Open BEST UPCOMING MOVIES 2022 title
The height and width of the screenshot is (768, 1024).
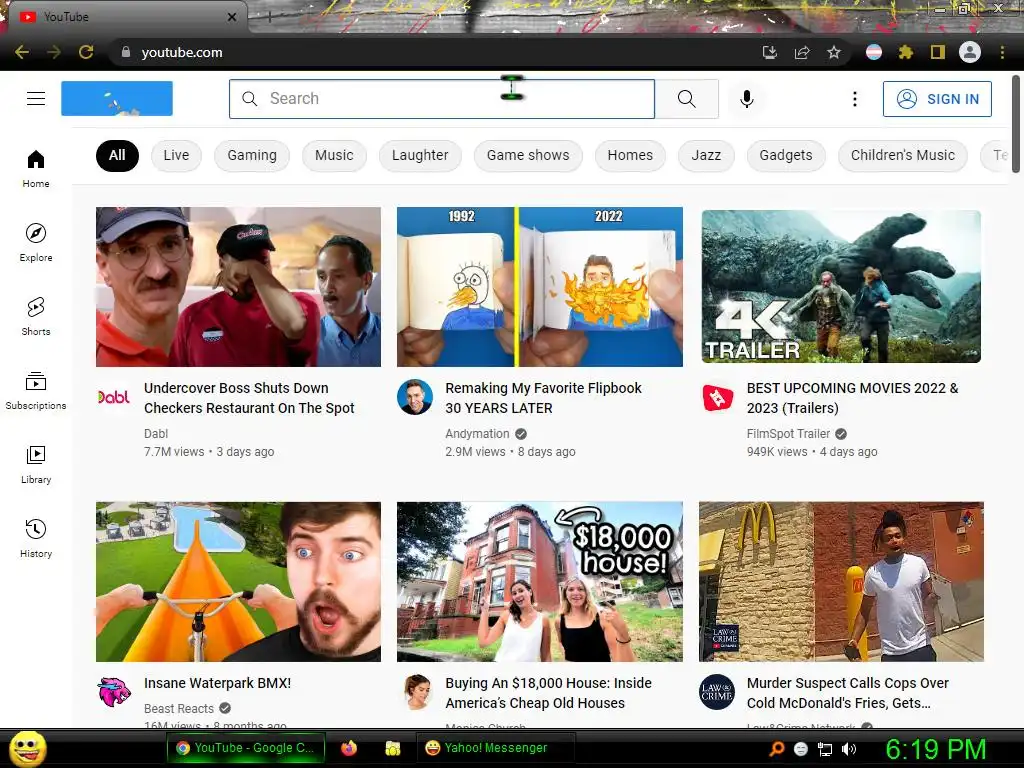point(852,398)
